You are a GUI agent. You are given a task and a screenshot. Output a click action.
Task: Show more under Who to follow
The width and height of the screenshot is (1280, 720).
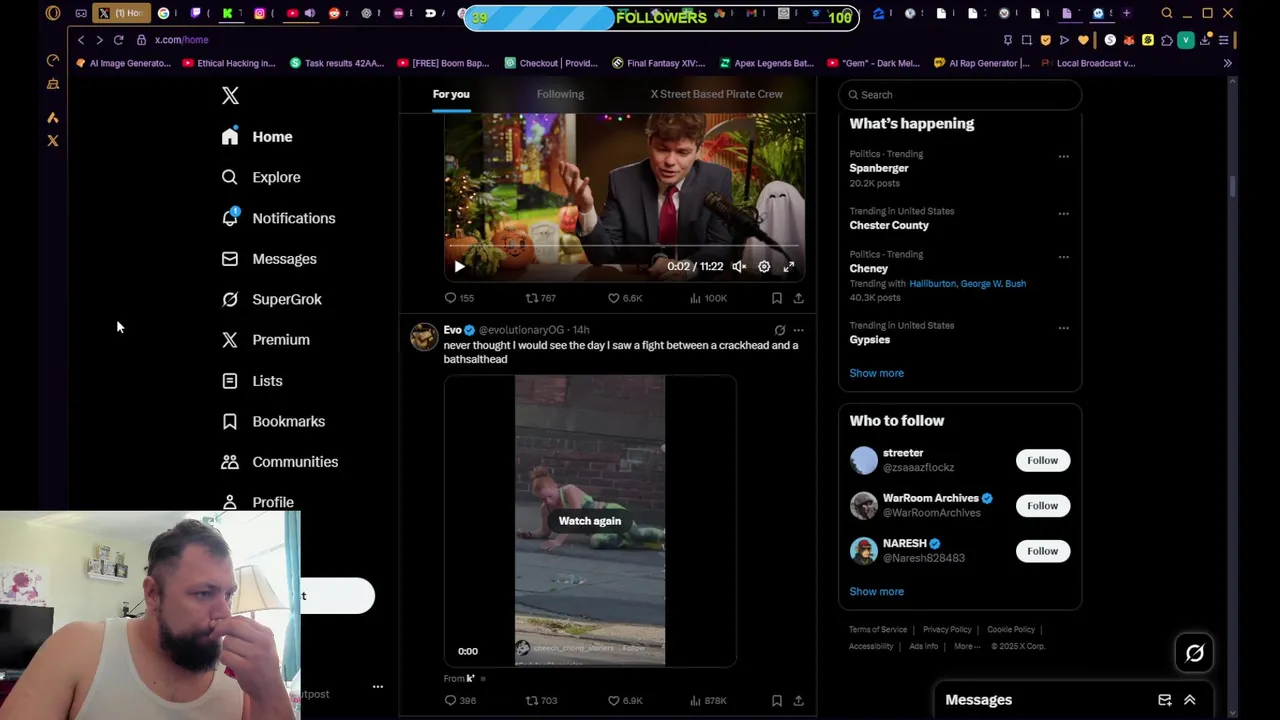click(876, 591)
